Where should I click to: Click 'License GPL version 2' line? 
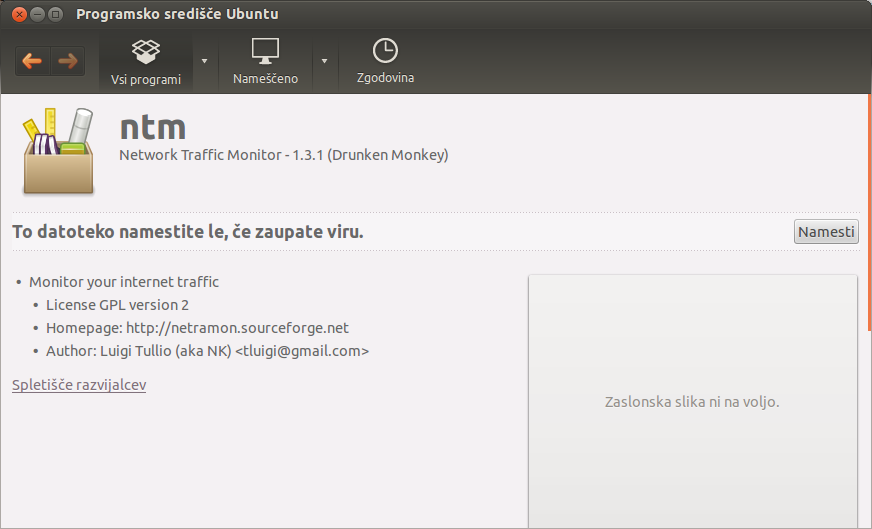(117, 305)
